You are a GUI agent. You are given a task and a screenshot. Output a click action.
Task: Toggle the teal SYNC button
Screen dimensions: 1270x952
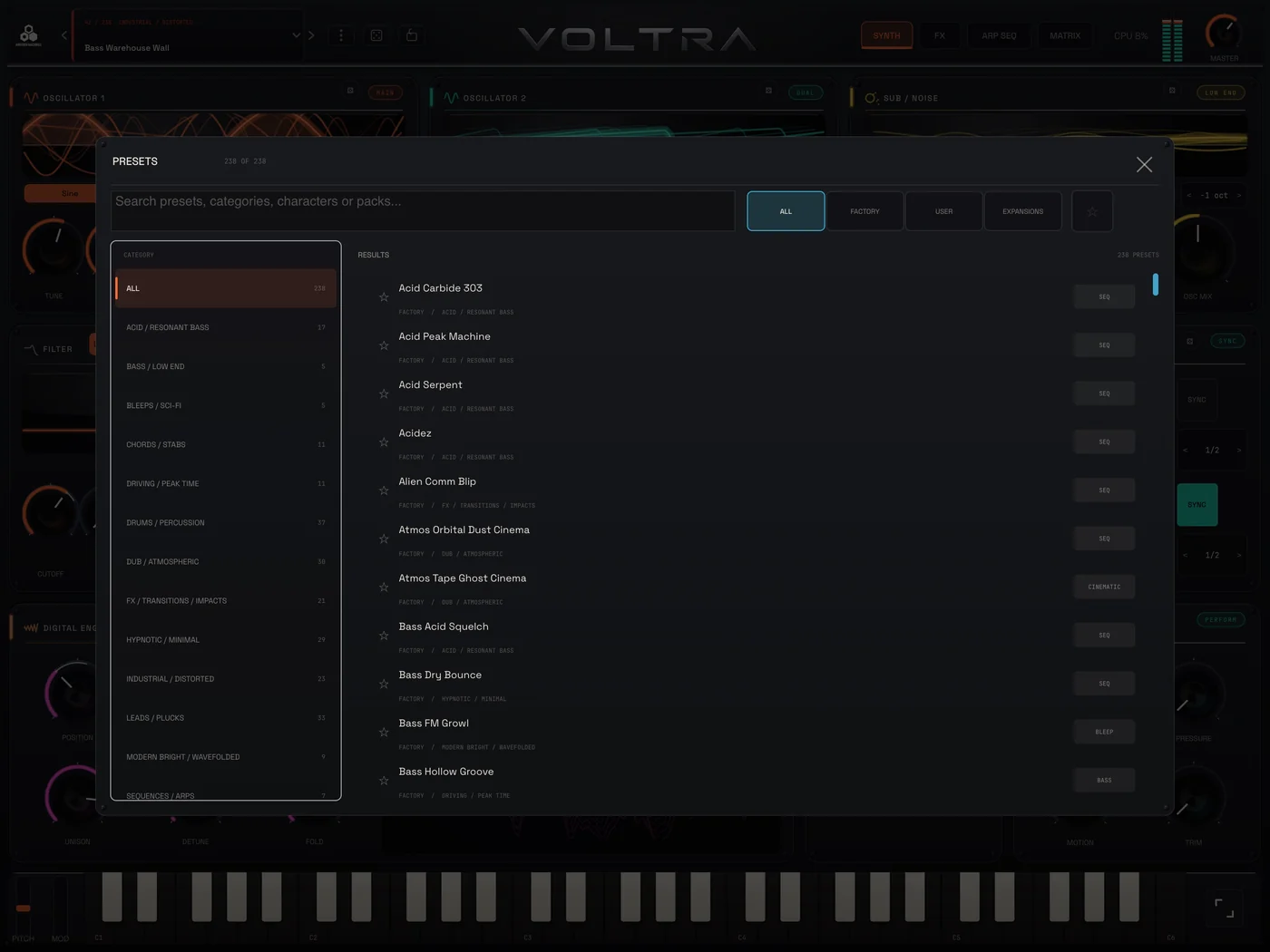click(1197, 505)
